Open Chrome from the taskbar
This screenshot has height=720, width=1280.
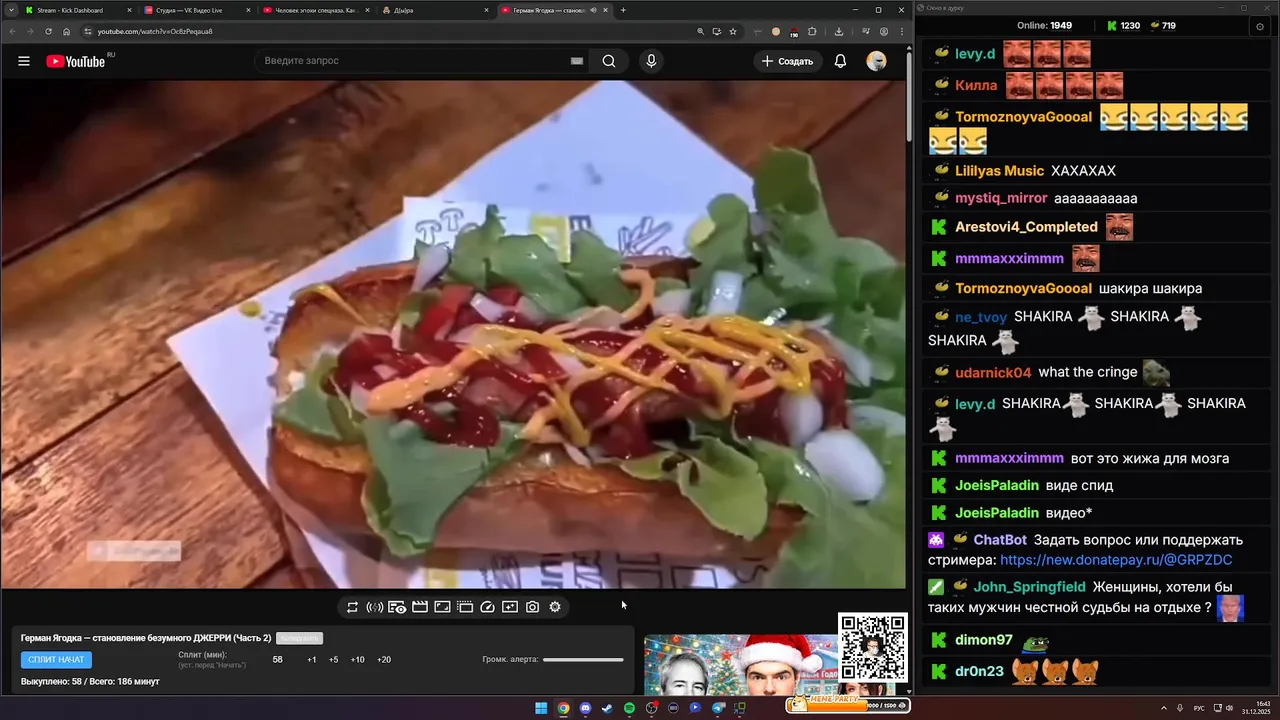point(563,708)
